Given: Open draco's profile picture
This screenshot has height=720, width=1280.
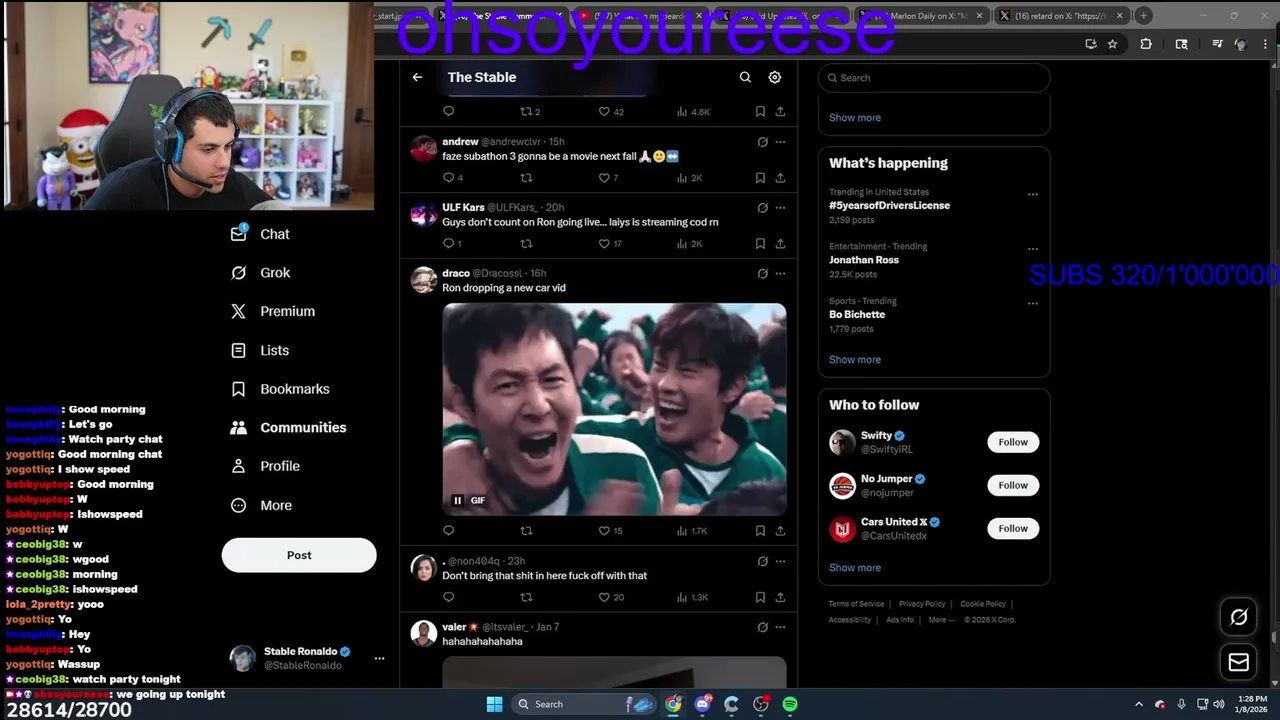Looking at the screenshot, I should (x=424, y=279).
